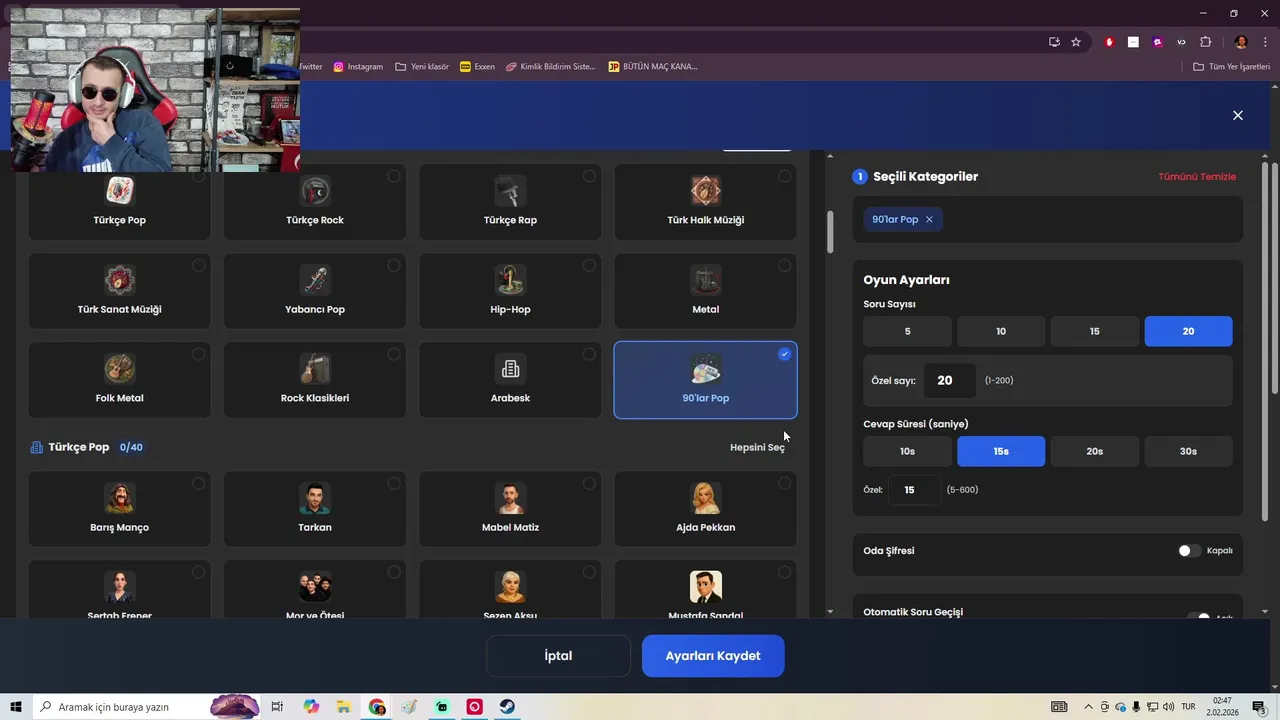The width and height of the screenshot is (1280, 720).
Task: Open the Yeni klasör bookmark folder
Action: 422,67
